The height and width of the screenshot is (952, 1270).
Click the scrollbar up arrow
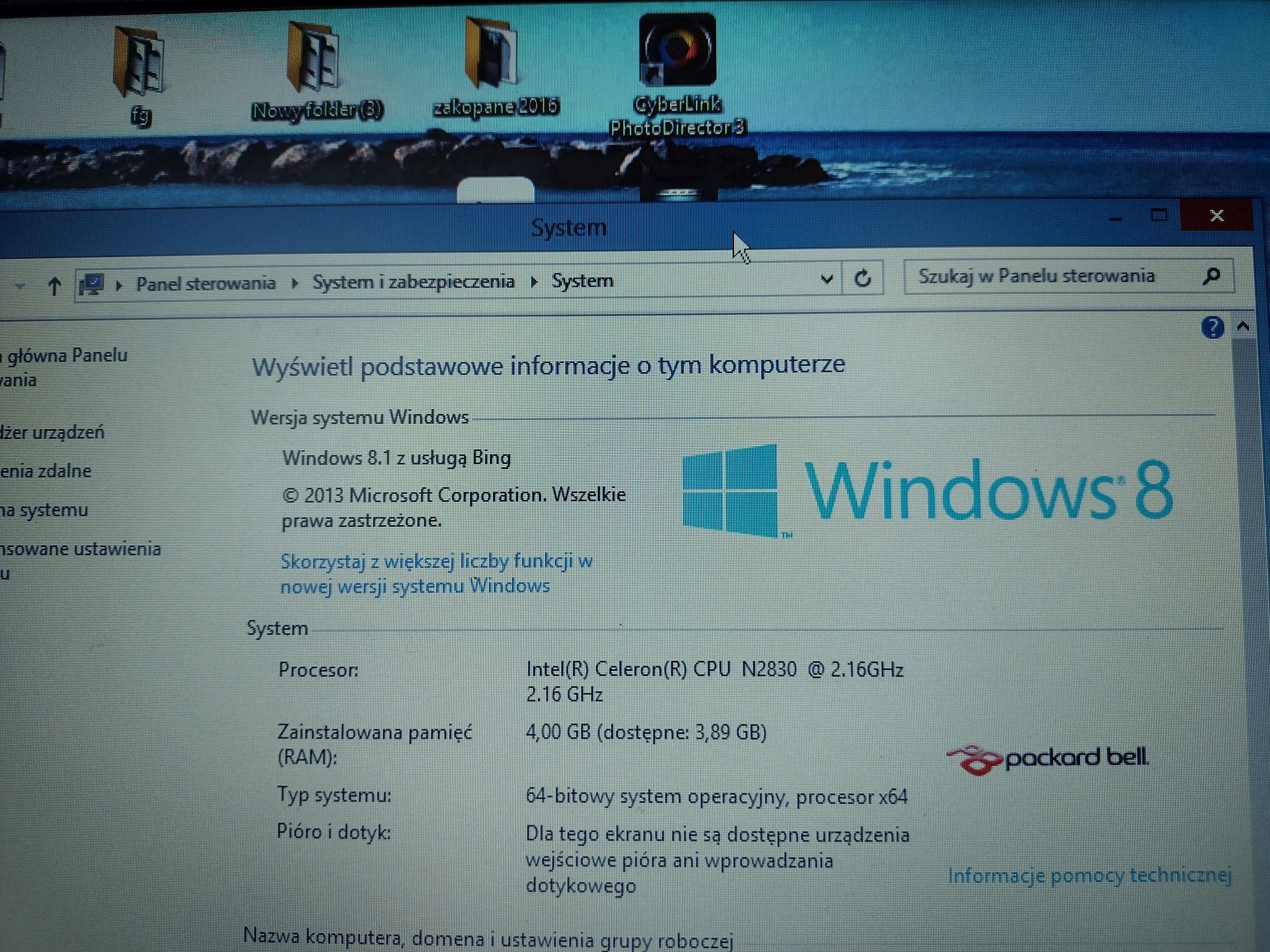click(1243, 327)
